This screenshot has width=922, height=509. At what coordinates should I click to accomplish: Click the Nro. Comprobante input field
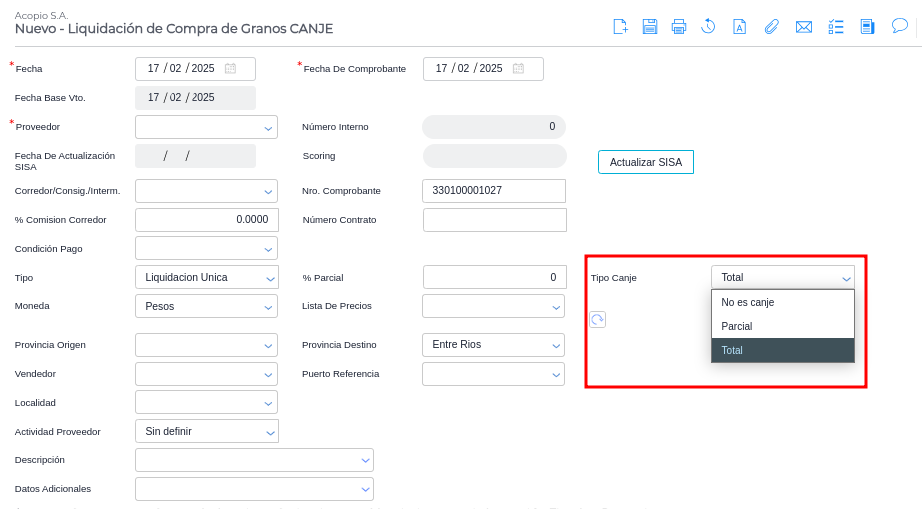tap(494, 191)
